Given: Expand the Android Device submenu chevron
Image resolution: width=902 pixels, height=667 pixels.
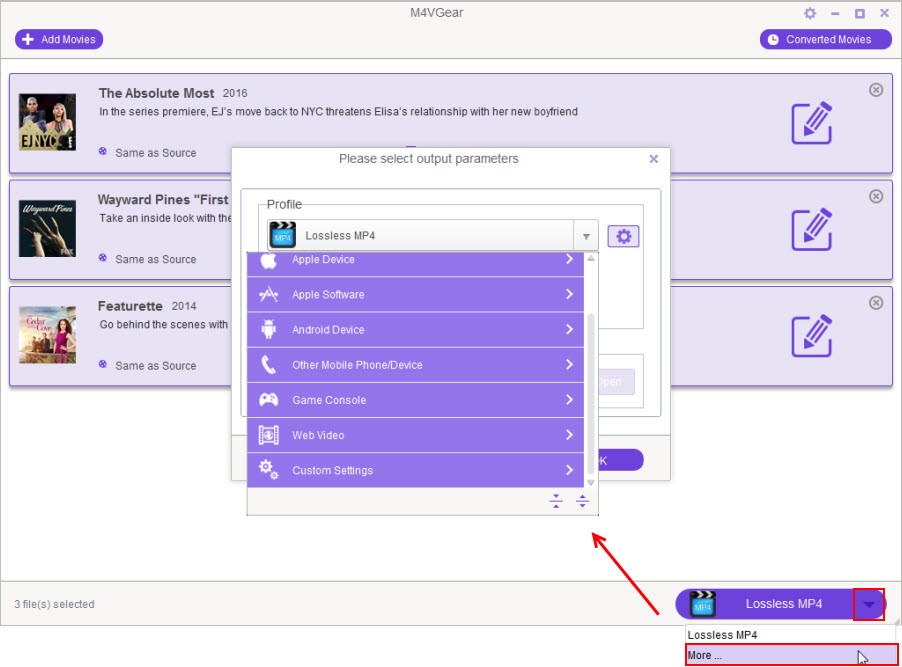Looking at the screenshot, I should click(569, 329).
